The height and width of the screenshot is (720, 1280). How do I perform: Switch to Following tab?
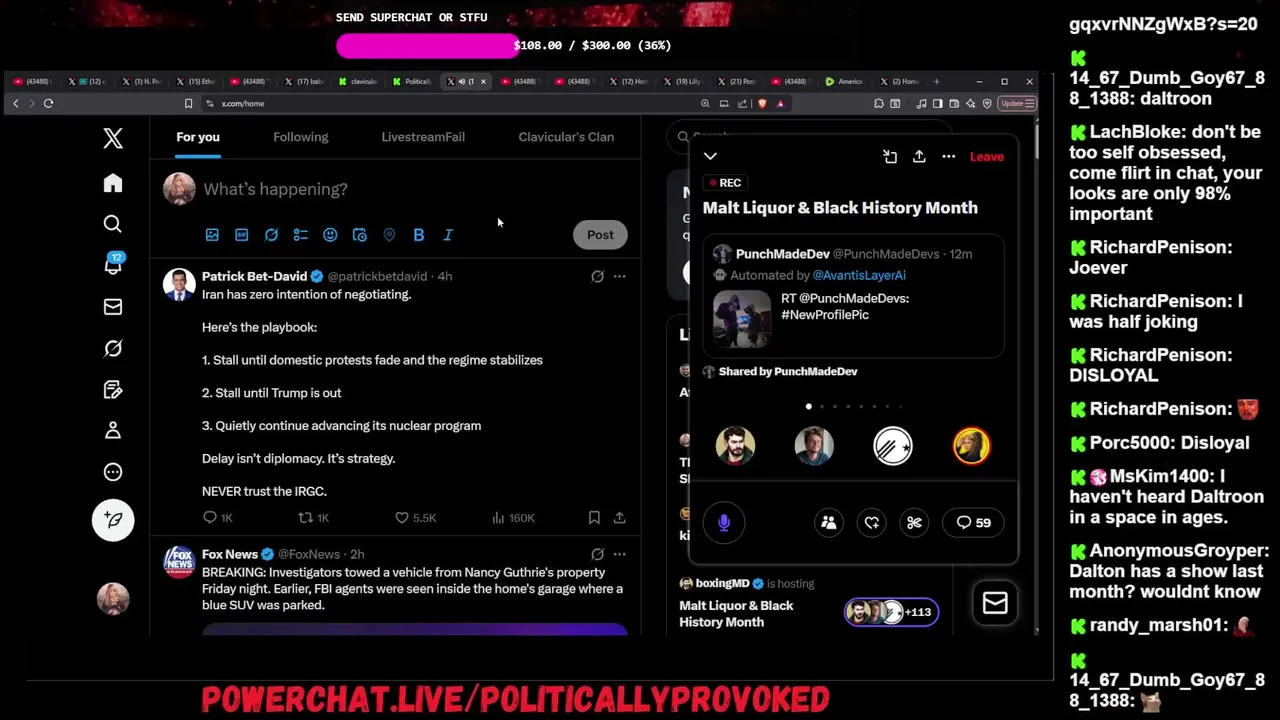[301, 137]
